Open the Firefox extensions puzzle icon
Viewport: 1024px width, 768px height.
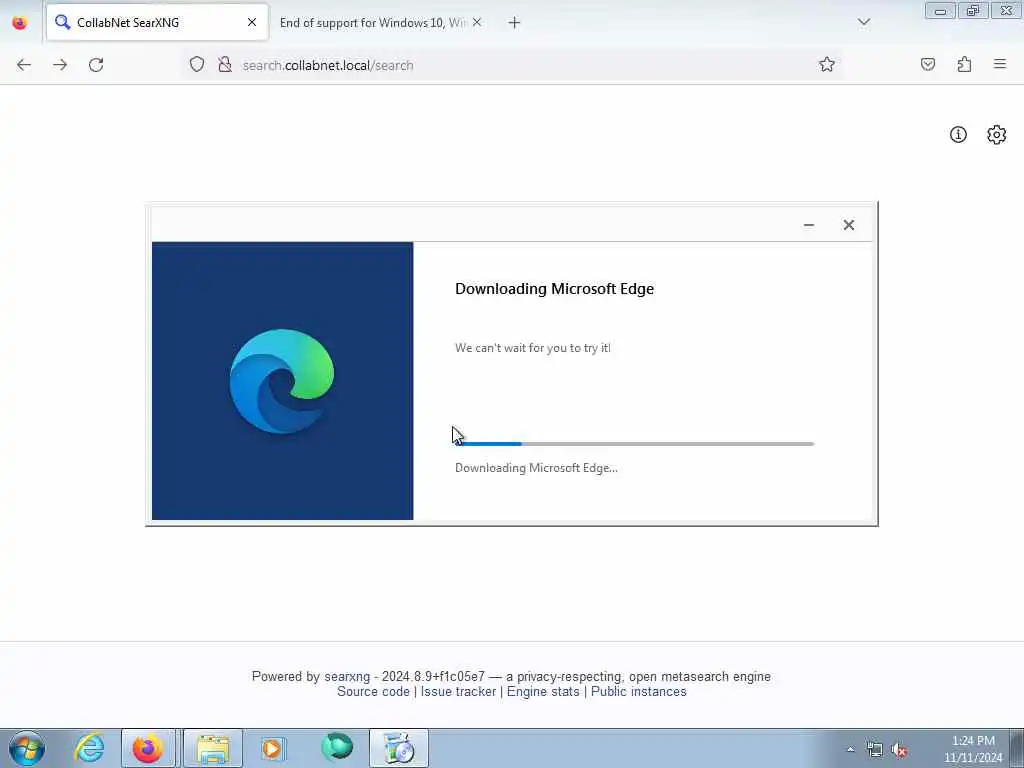click(964, 64)
